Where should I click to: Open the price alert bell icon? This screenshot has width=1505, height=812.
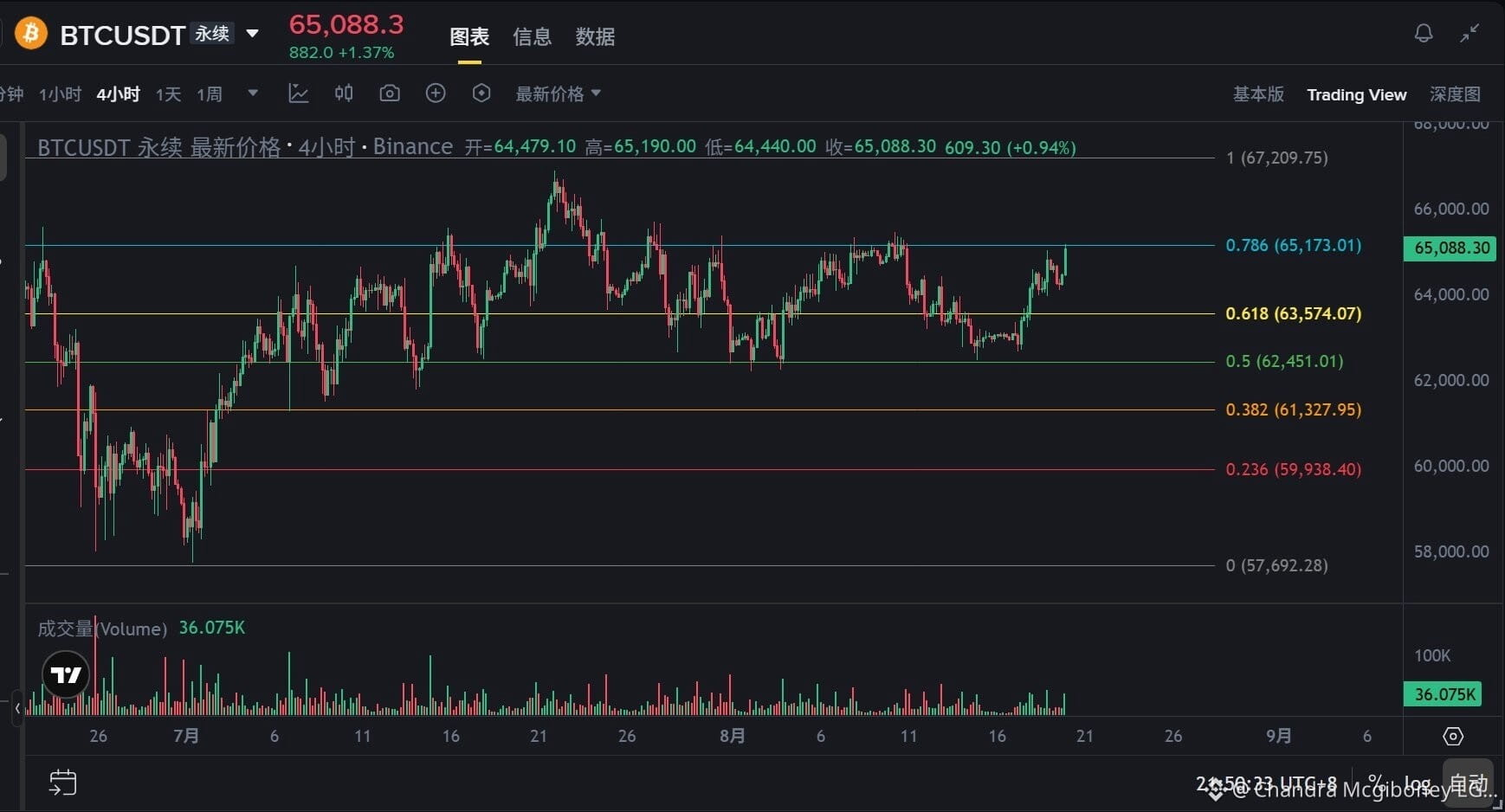pos(1424,34)
